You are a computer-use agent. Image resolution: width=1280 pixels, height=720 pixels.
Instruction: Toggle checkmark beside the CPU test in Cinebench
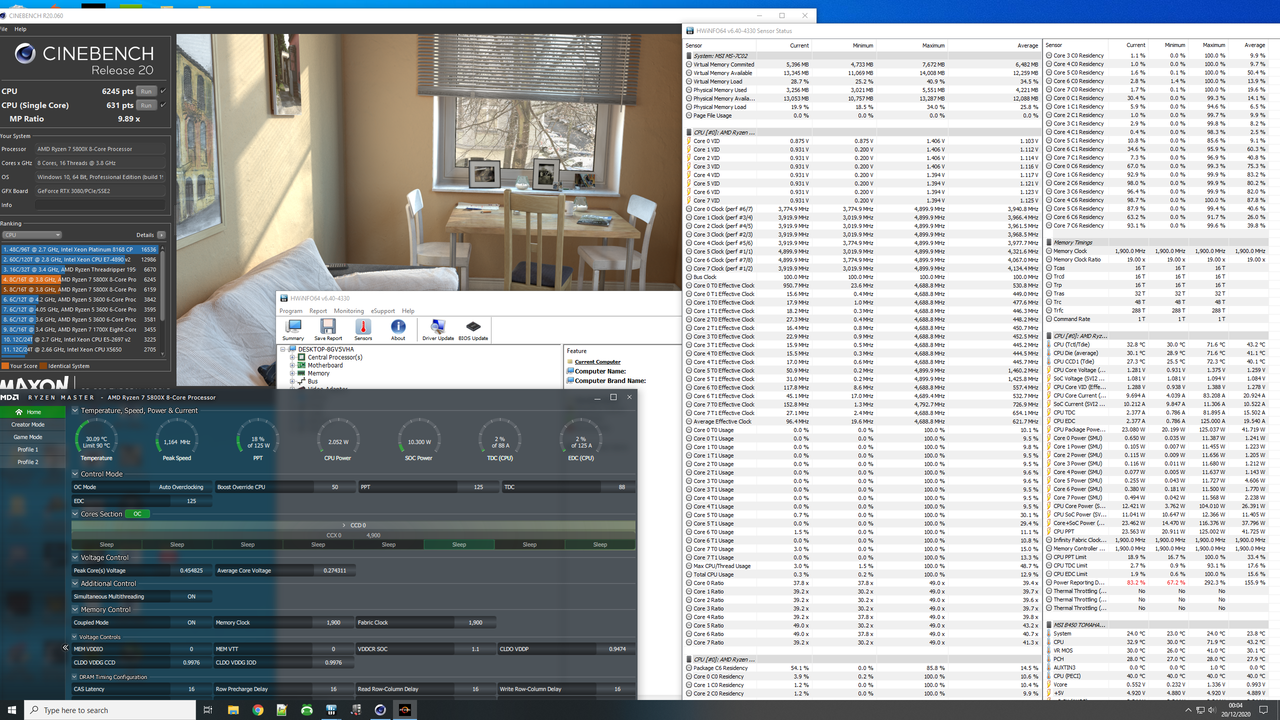pos(163,91)
